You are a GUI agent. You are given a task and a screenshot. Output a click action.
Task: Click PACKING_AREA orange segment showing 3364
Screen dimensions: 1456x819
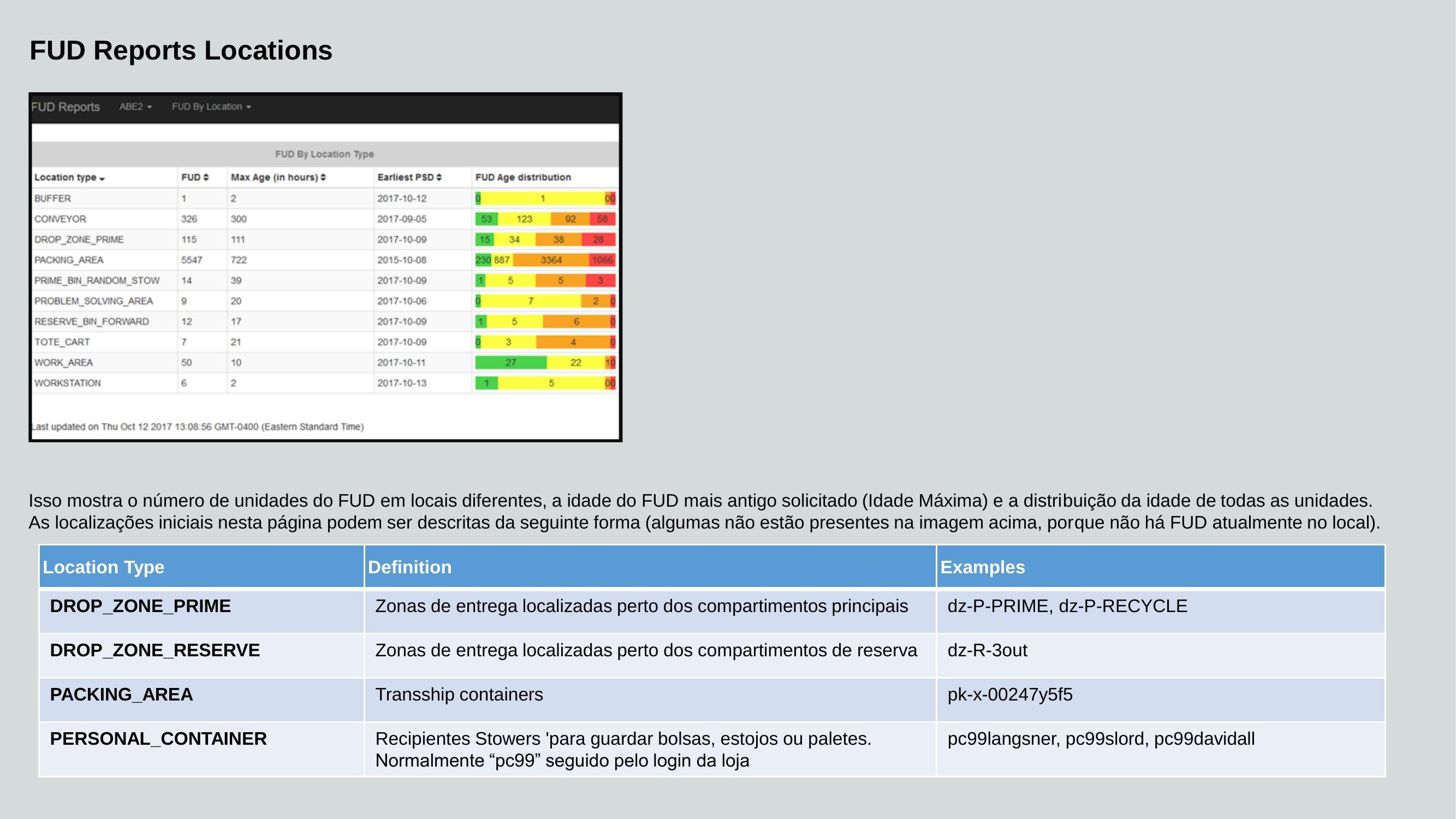pyautogui.click(x=551, y=260)
